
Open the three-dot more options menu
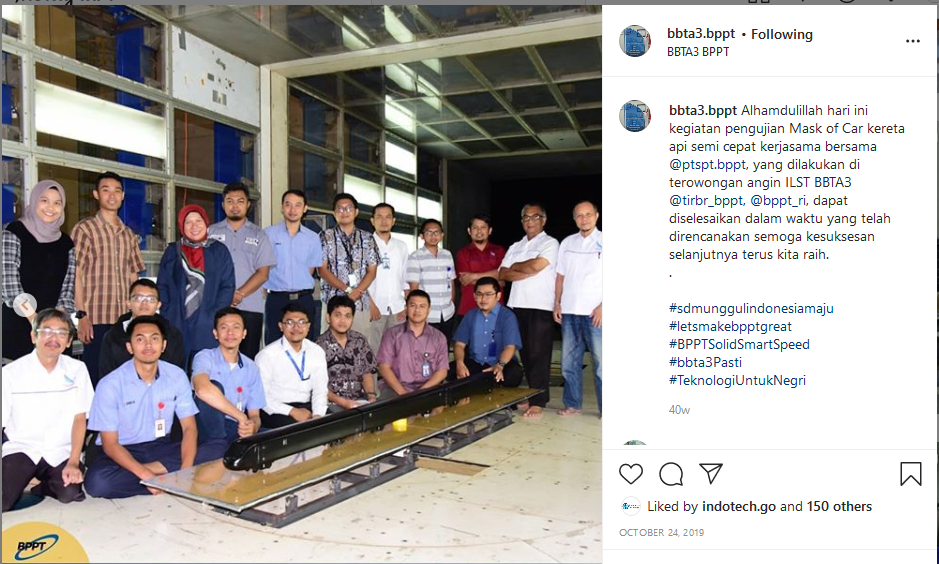pyautogui.click(x=913, y=41)
